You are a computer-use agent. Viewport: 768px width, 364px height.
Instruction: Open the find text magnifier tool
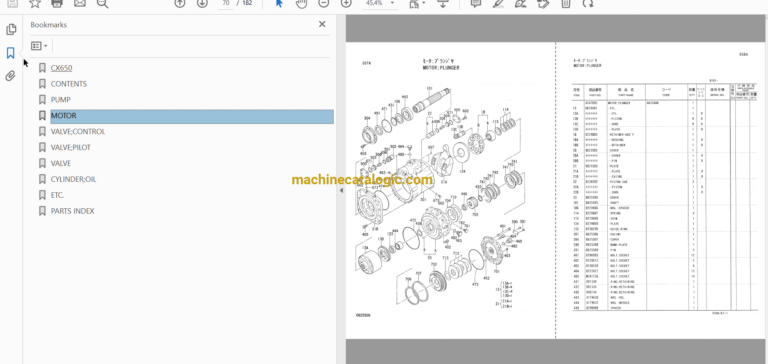point(102,4)
